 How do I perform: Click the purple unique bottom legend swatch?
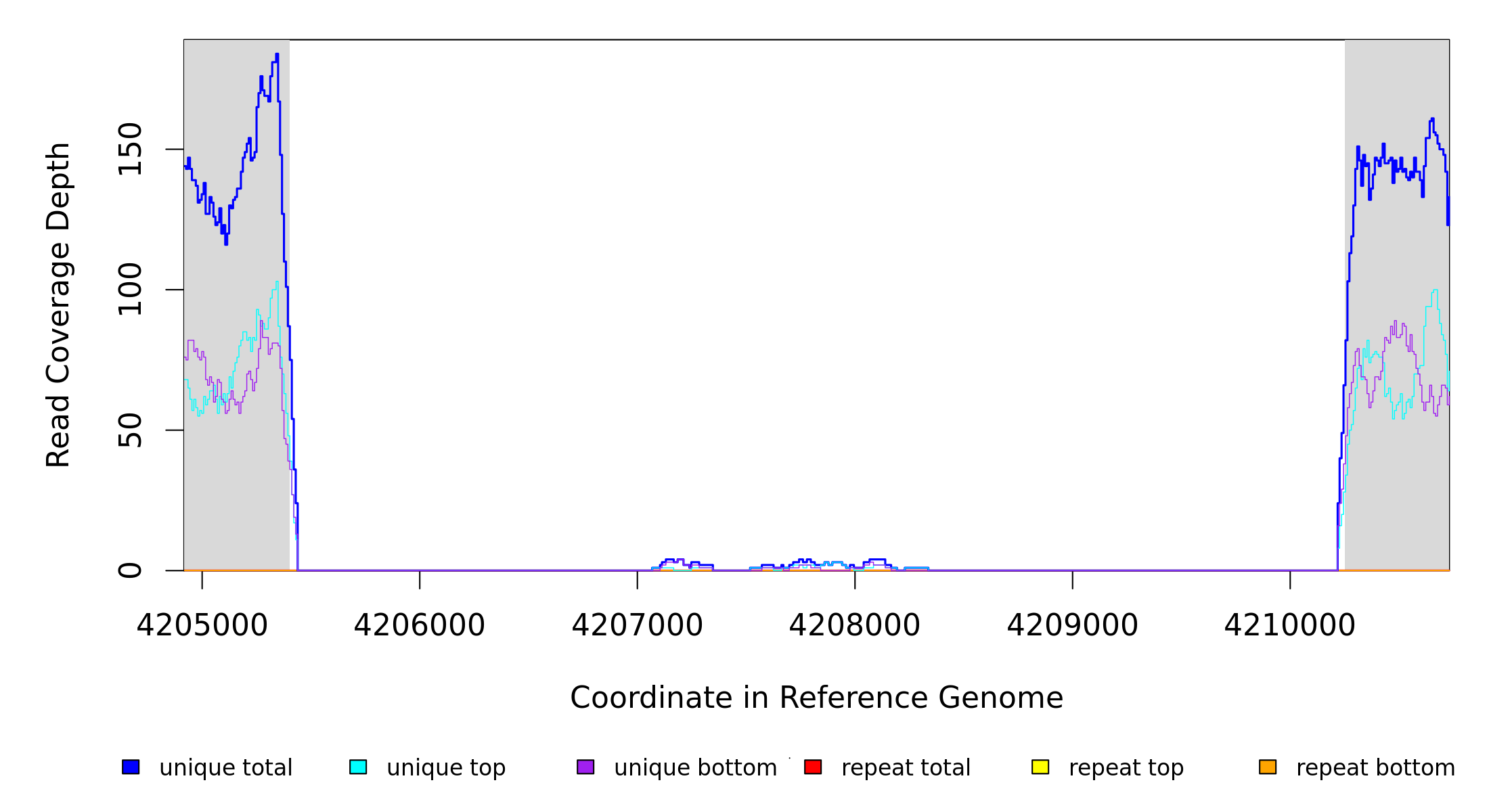(x=585, y=767)
